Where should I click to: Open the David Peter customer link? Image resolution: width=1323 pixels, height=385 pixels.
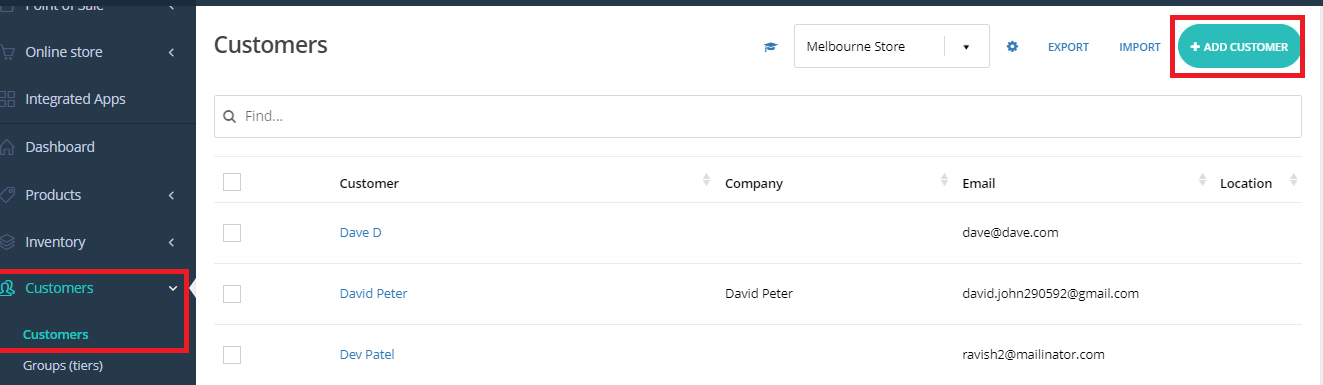373,293
